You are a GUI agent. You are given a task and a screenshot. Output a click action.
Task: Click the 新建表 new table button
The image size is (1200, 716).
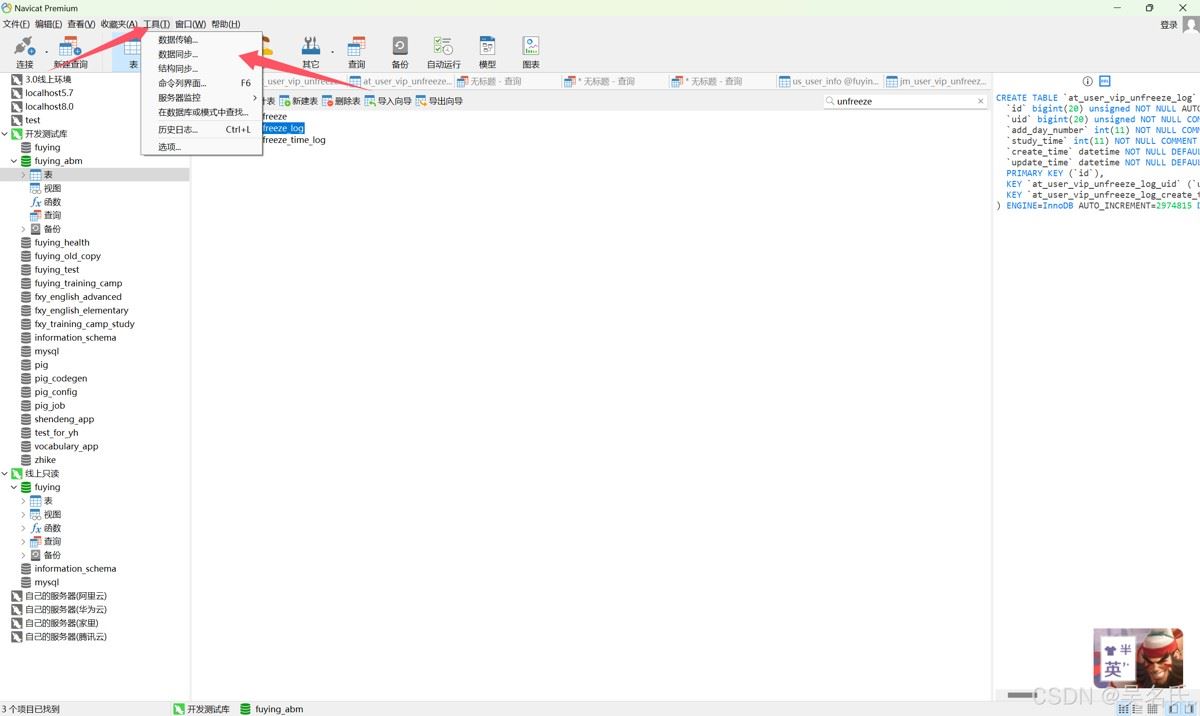[298, 101]
